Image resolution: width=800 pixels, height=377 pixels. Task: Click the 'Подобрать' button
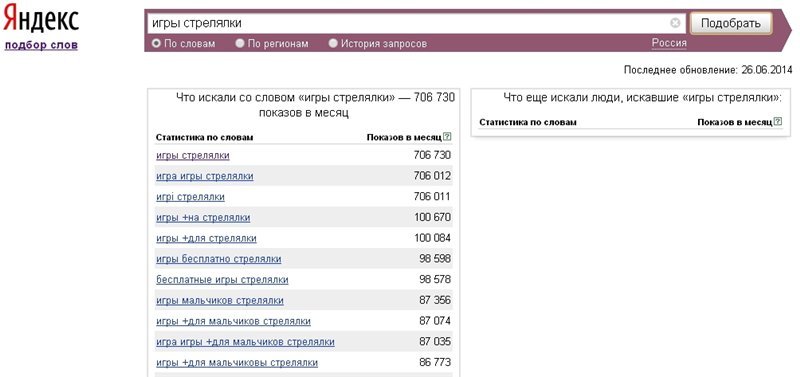coord(731,23)
